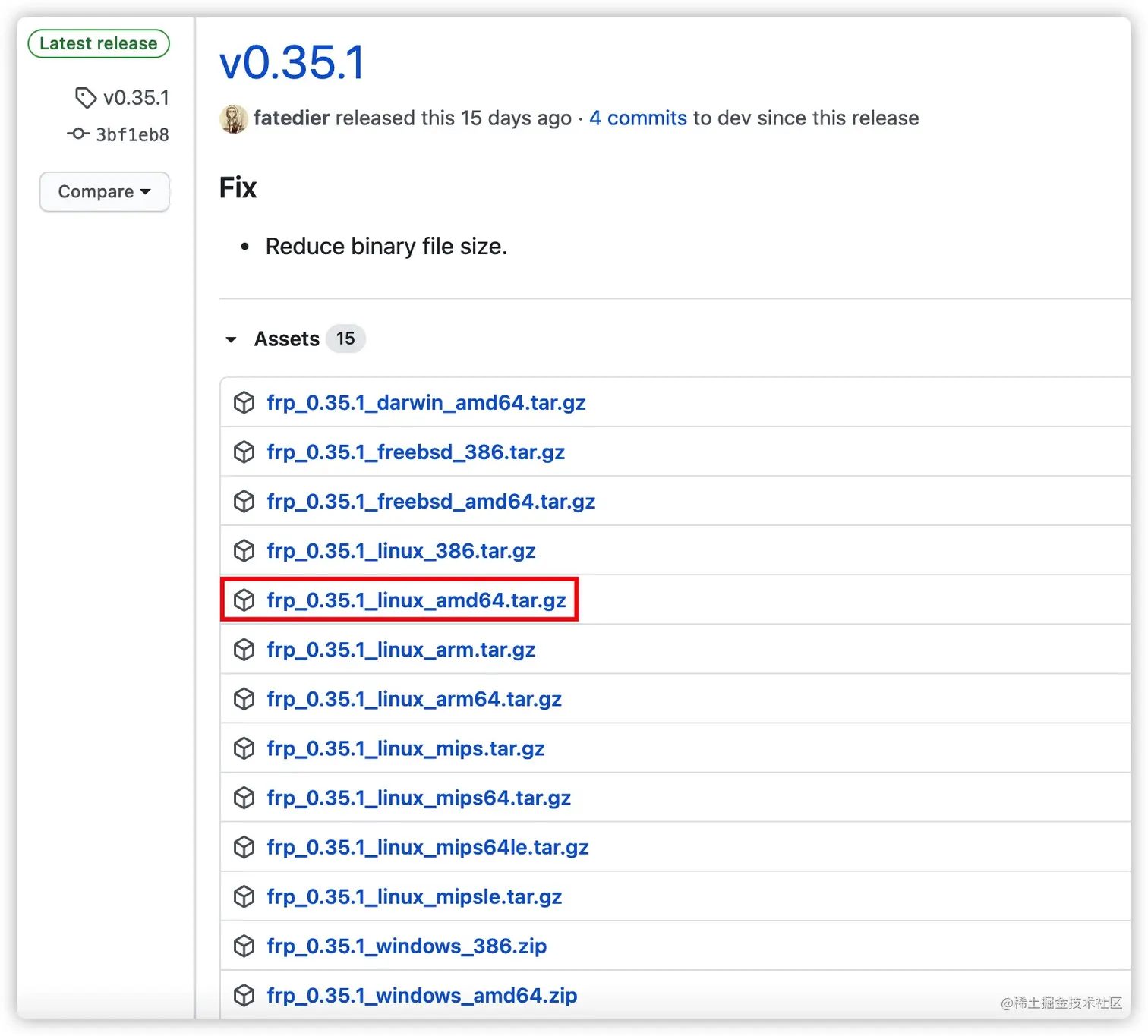Download frp_0.35.1_linux_mips64.tar.gz

418,797
